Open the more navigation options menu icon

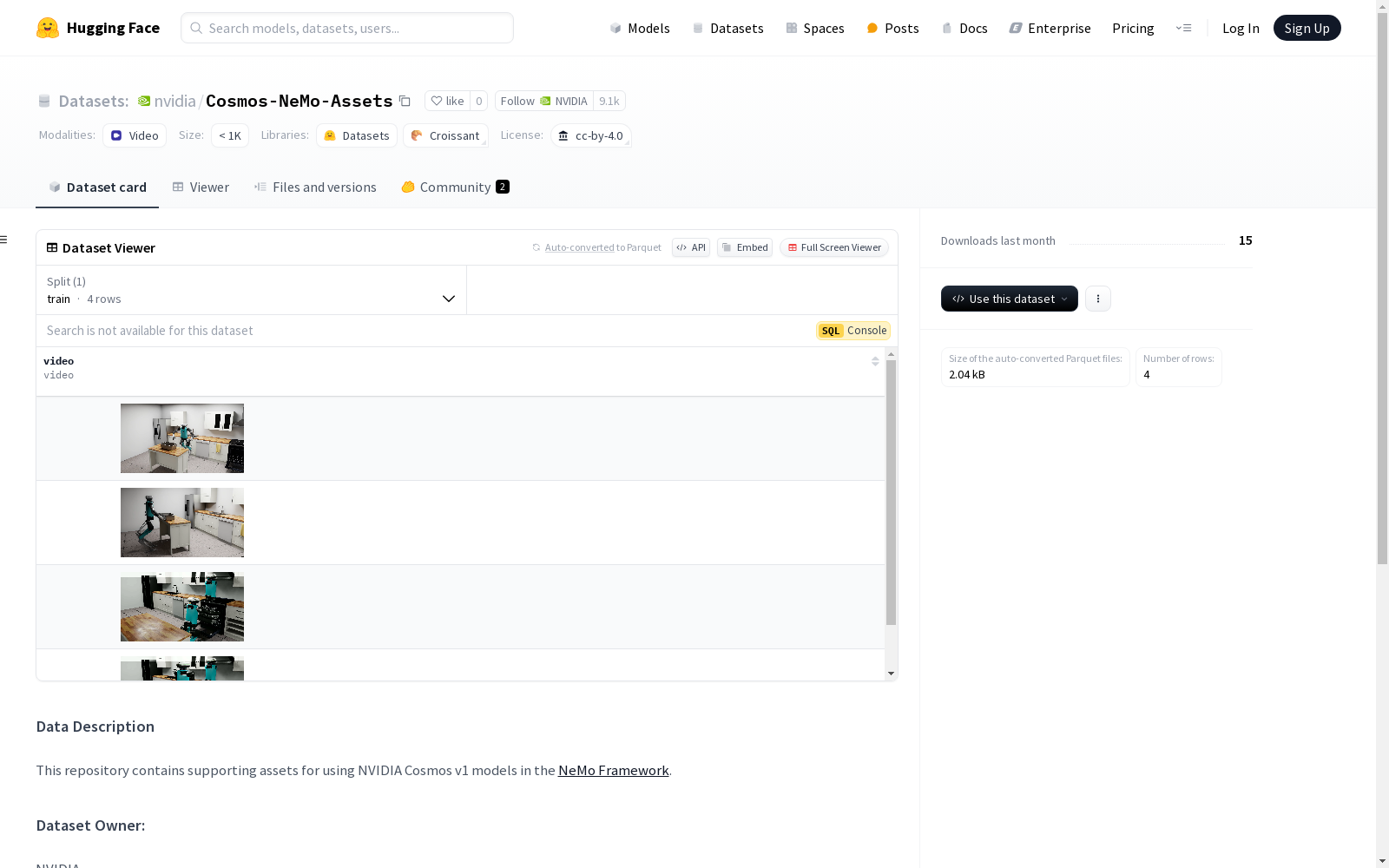coord(1183,28)
